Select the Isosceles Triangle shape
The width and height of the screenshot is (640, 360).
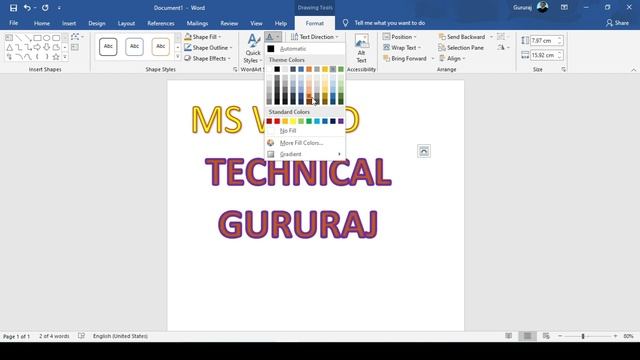tap(9, 47)
